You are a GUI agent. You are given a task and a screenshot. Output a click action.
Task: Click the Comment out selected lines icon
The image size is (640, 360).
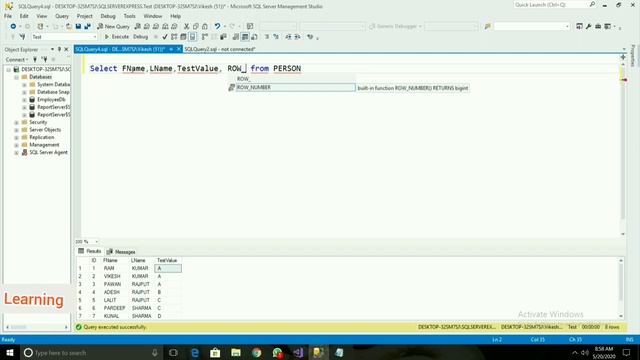tap(267, 37)
